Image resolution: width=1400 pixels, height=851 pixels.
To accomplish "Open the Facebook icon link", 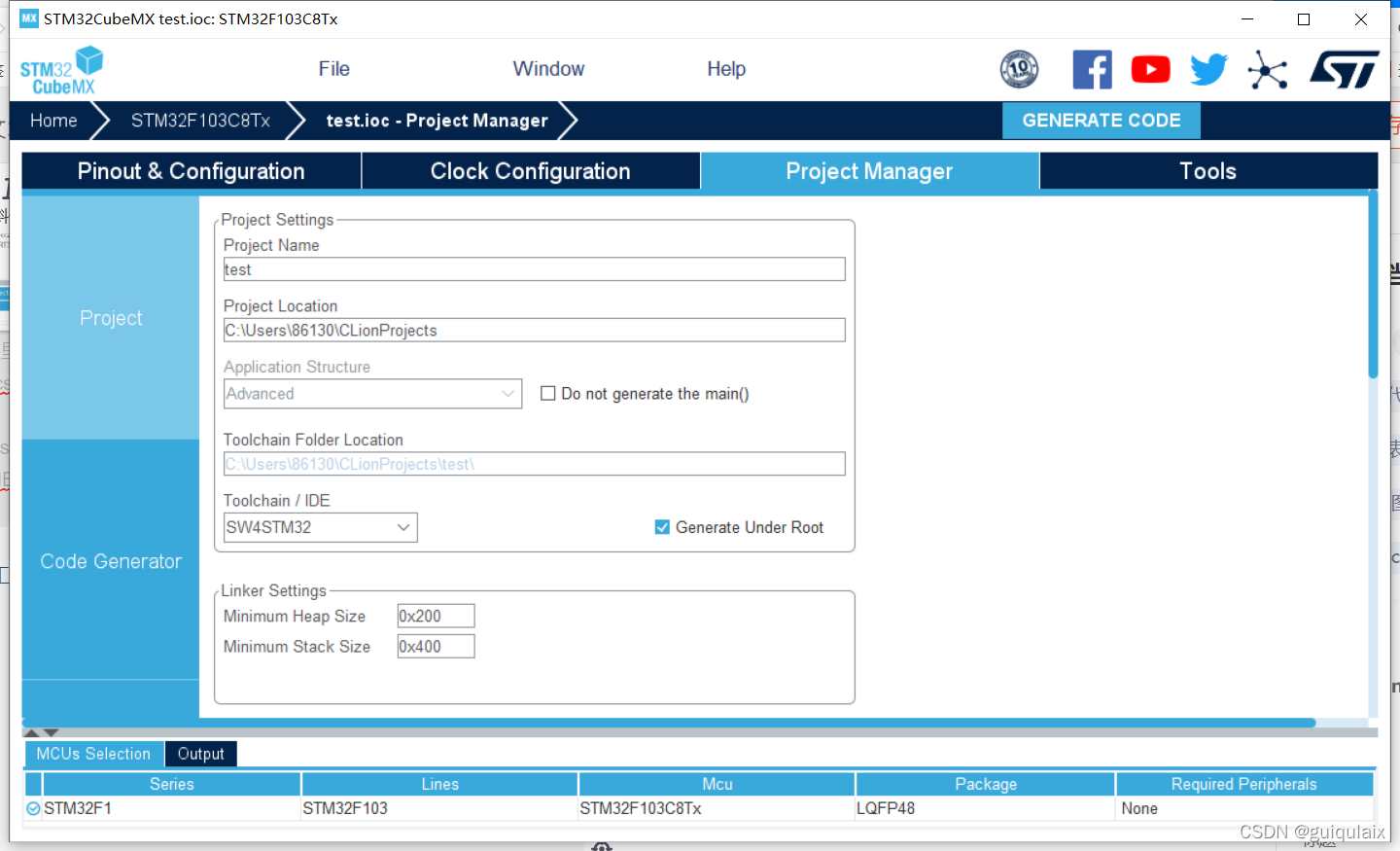I will pyautogui.click(x=1092, y=70).
